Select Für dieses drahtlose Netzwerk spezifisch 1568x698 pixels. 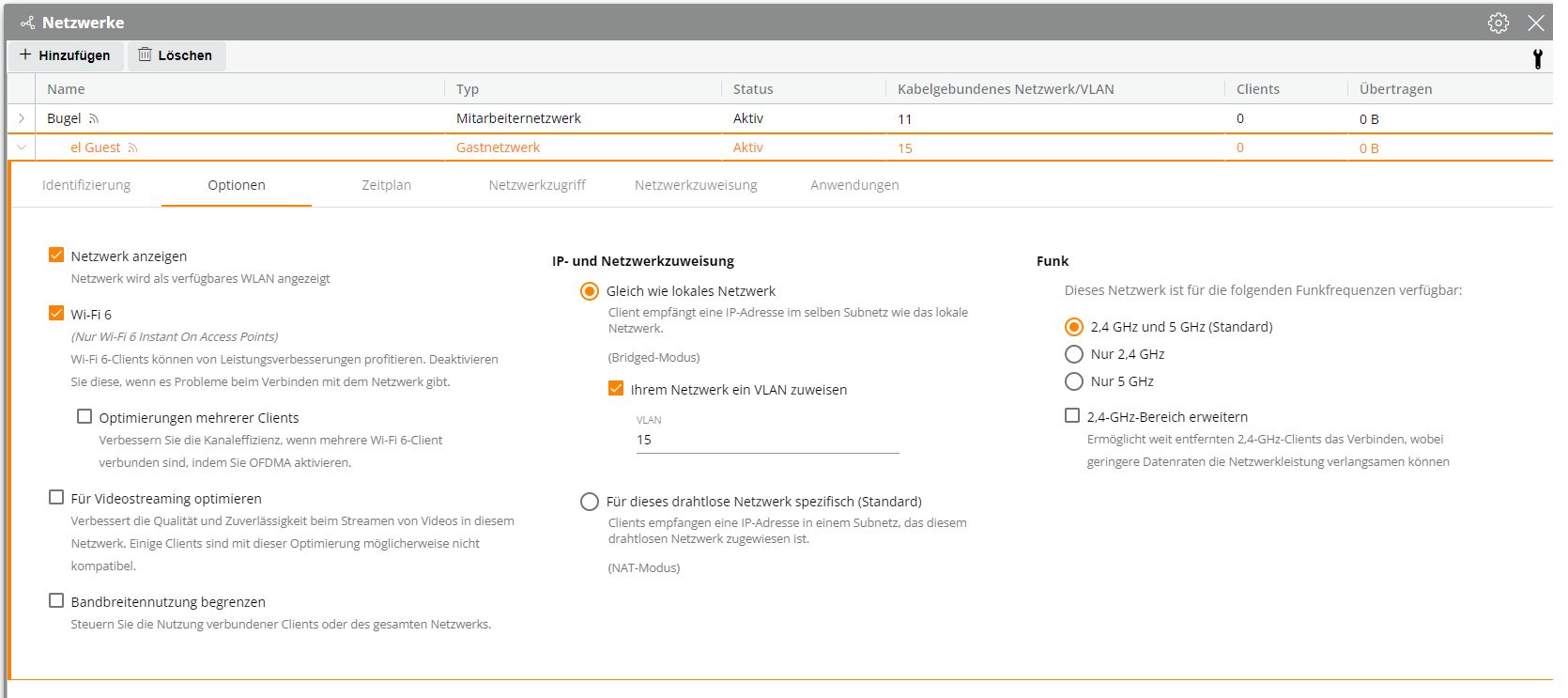(590, 502)
